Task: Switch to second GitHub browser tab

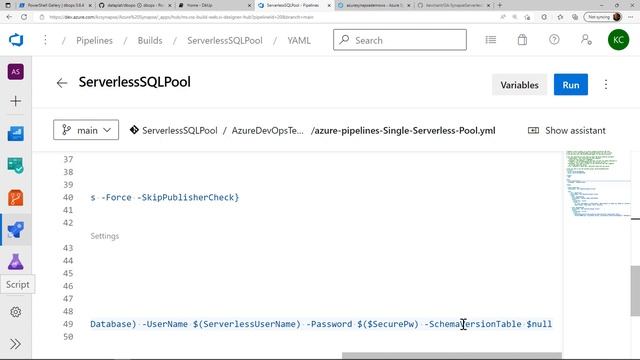Action: click(x=135, y=5)
